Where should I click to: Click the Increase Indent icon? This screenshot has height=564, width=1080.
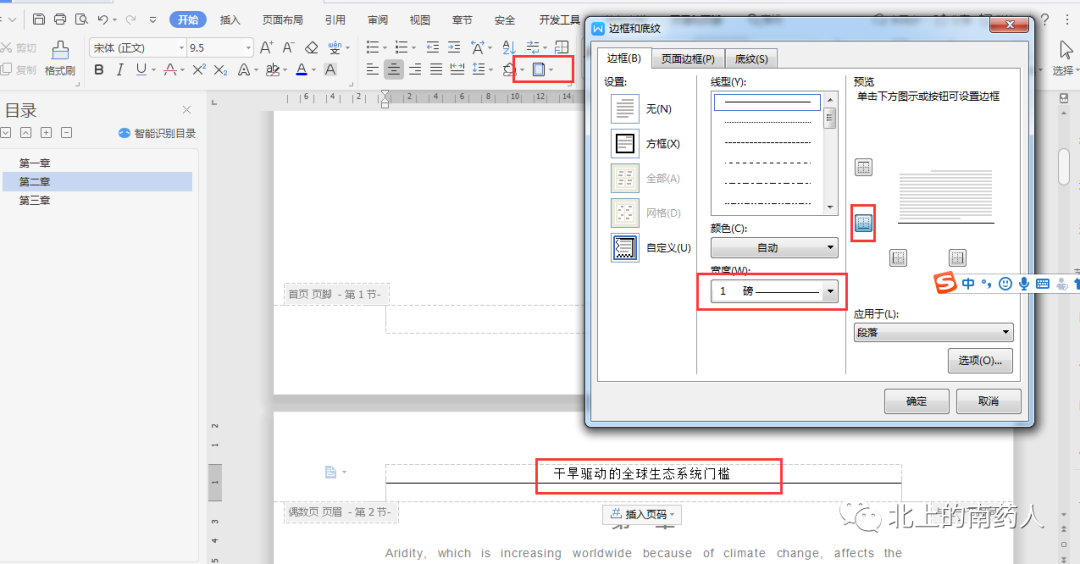[x=454, y=48]
